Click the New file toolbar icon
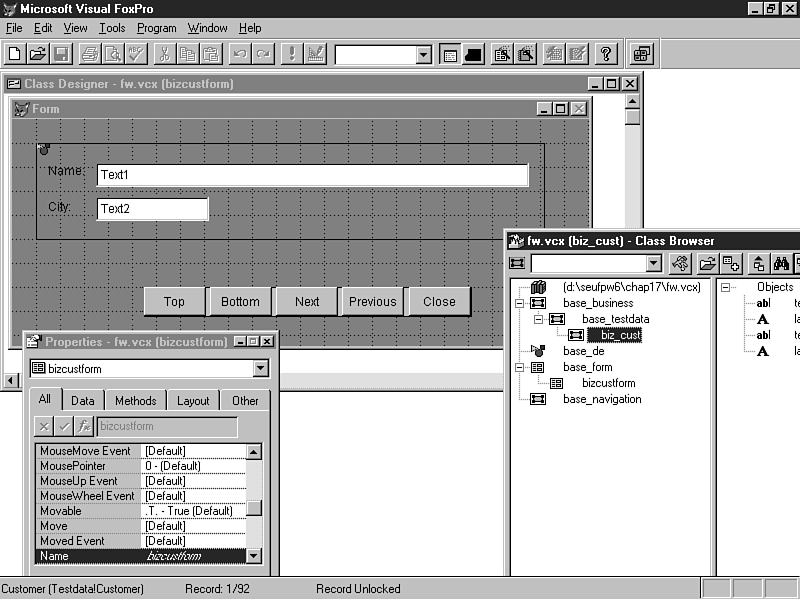 tap(15, 54)
